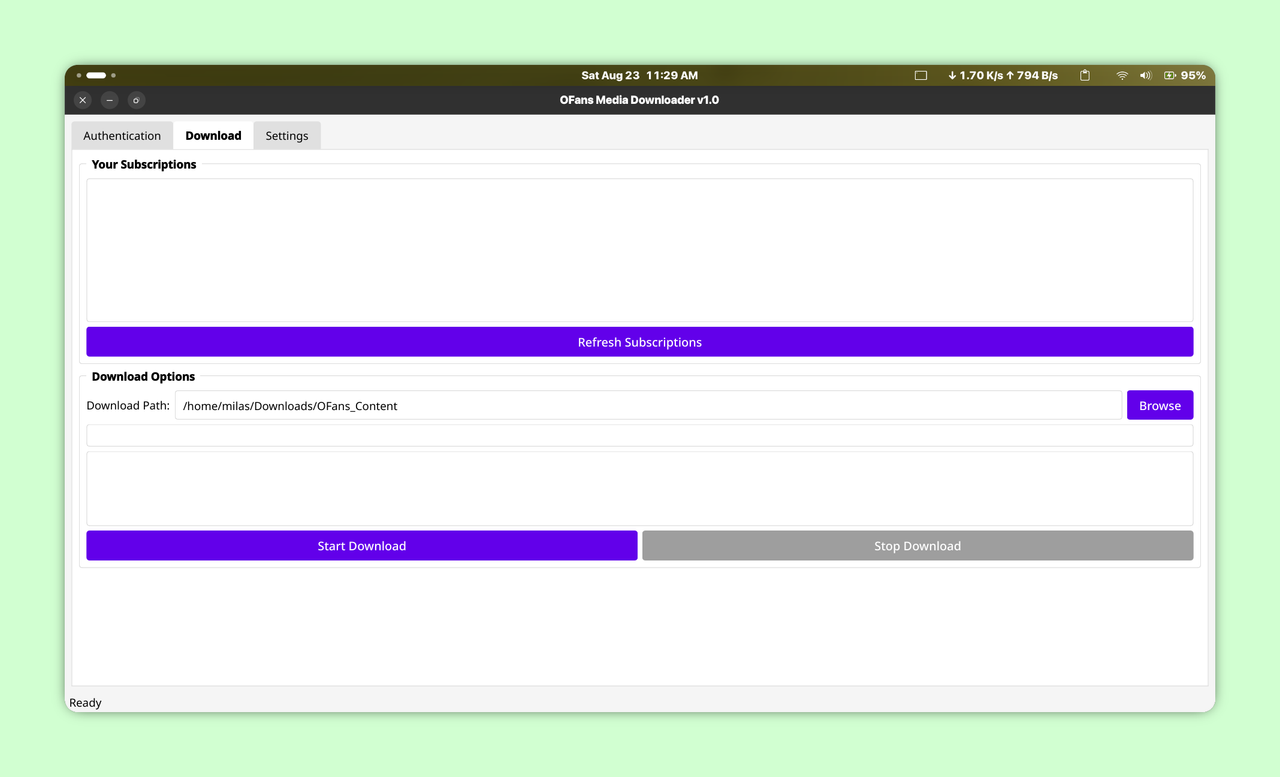
Task: Click the greyed Stop Download button
Action: [918, 546]
